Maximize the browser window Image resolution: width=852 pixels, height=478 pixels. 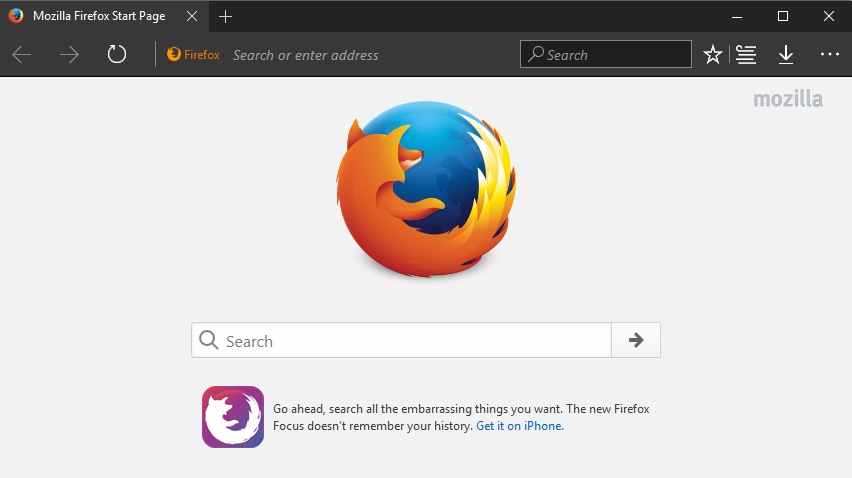tap(783, 16)
